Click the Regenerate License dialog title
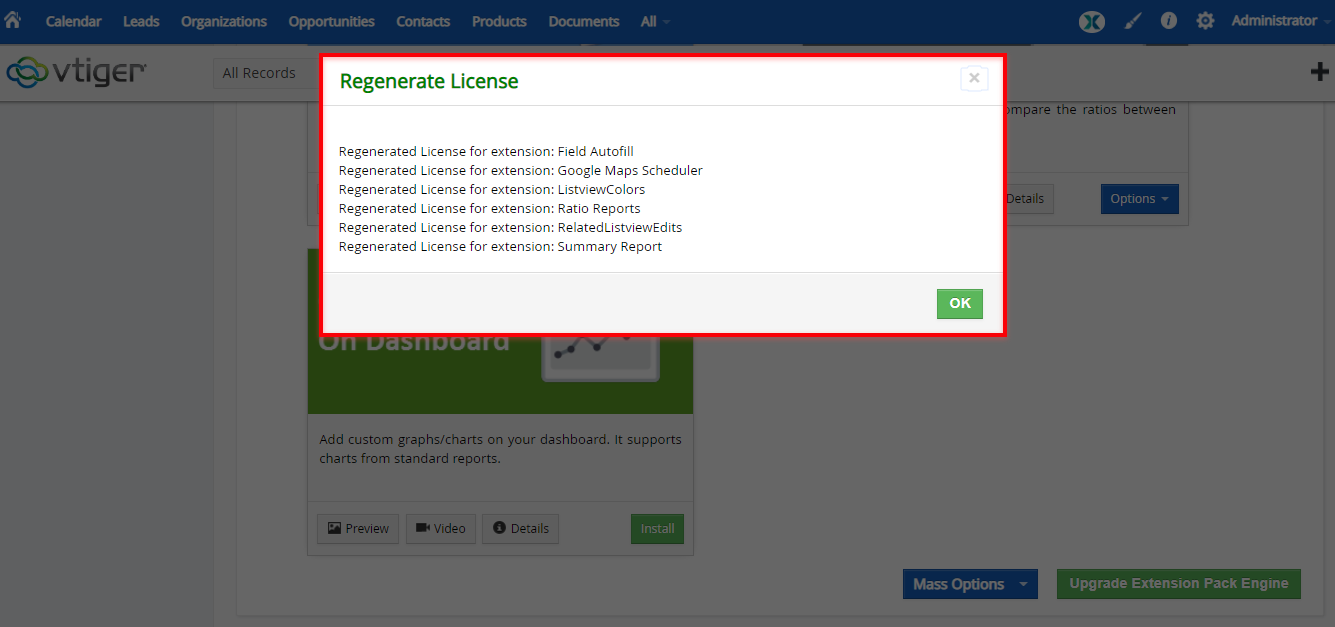The height and width of the screenshot is (627, 1335). 429,82
